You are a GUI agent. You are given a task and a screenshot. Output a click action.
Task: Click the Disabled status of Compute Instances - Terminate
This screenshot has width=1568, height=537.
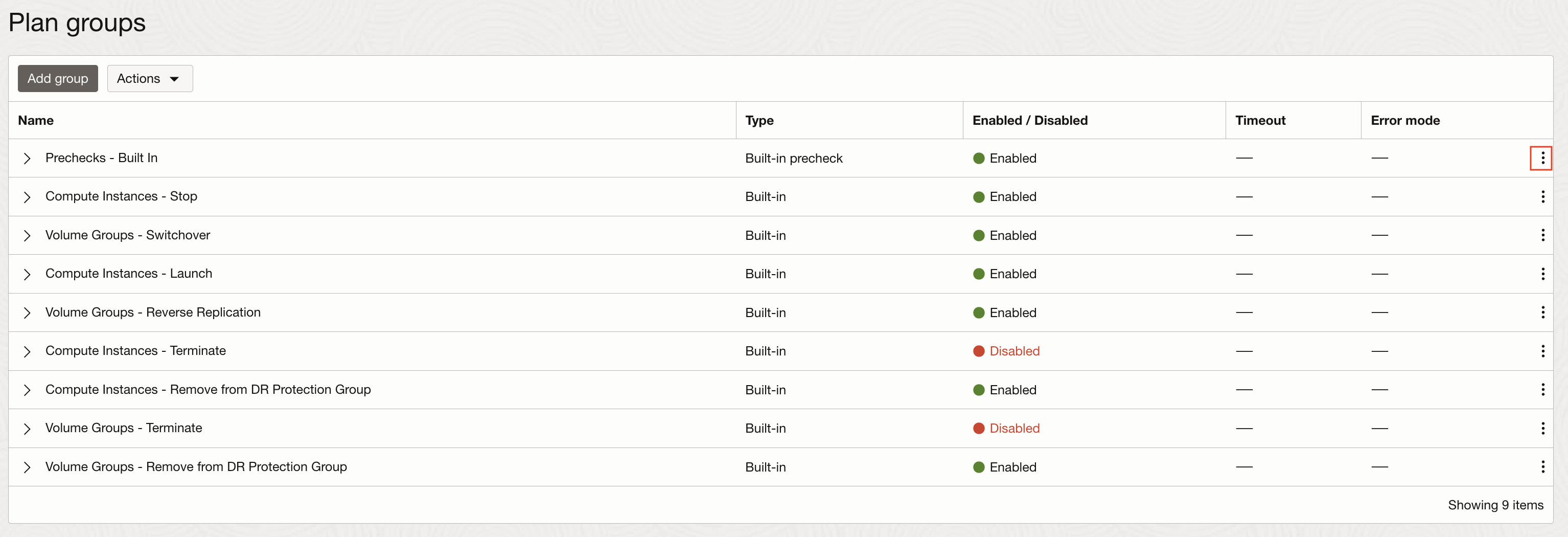point(1014,351)
